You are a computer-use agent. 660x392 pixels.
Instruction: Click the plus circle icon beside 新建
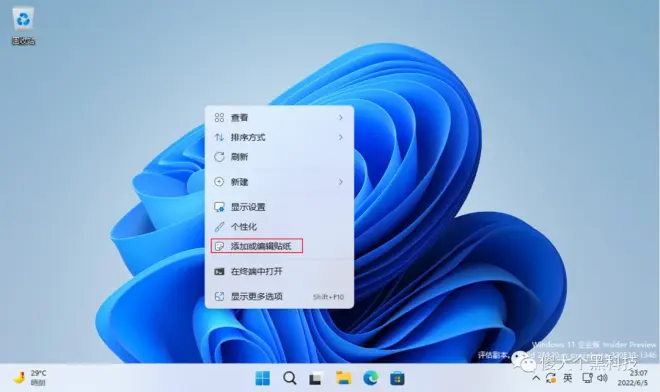pyautogui.click(x=219, y=182)
